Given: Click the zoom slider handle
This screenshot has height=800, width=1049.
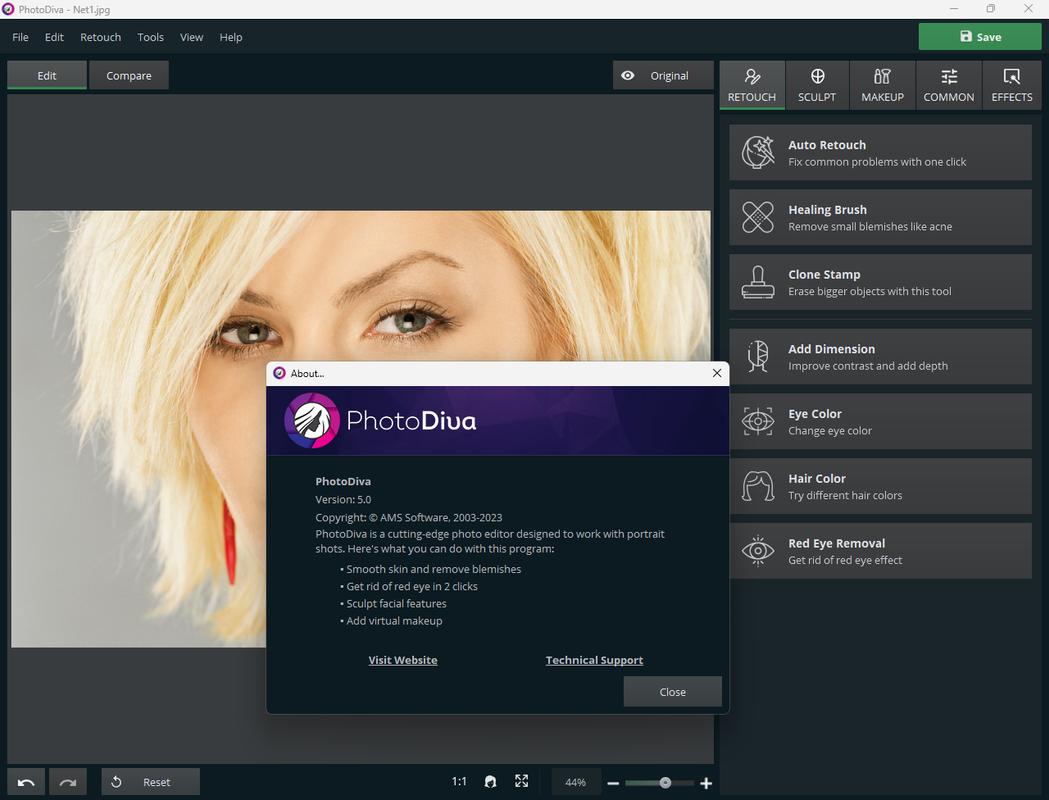Looking at the screenshot, I should [x=665, y=783].
